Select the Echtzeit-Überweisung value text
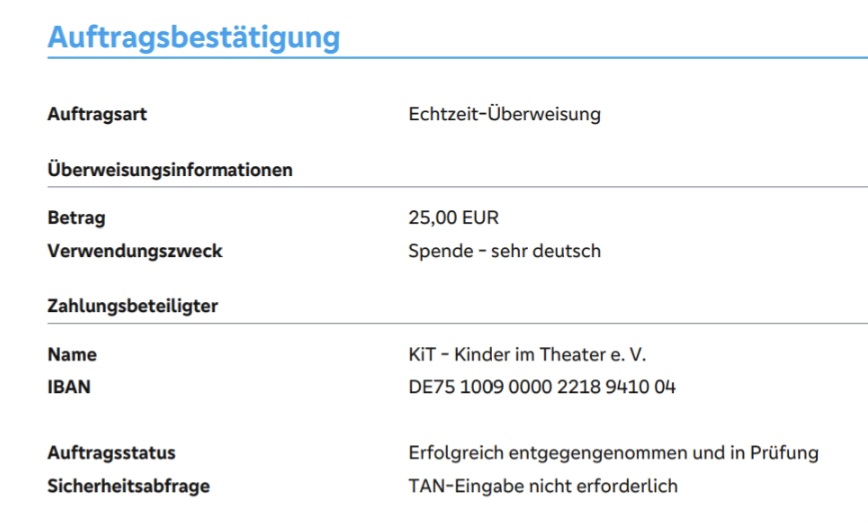 [504, 114]
